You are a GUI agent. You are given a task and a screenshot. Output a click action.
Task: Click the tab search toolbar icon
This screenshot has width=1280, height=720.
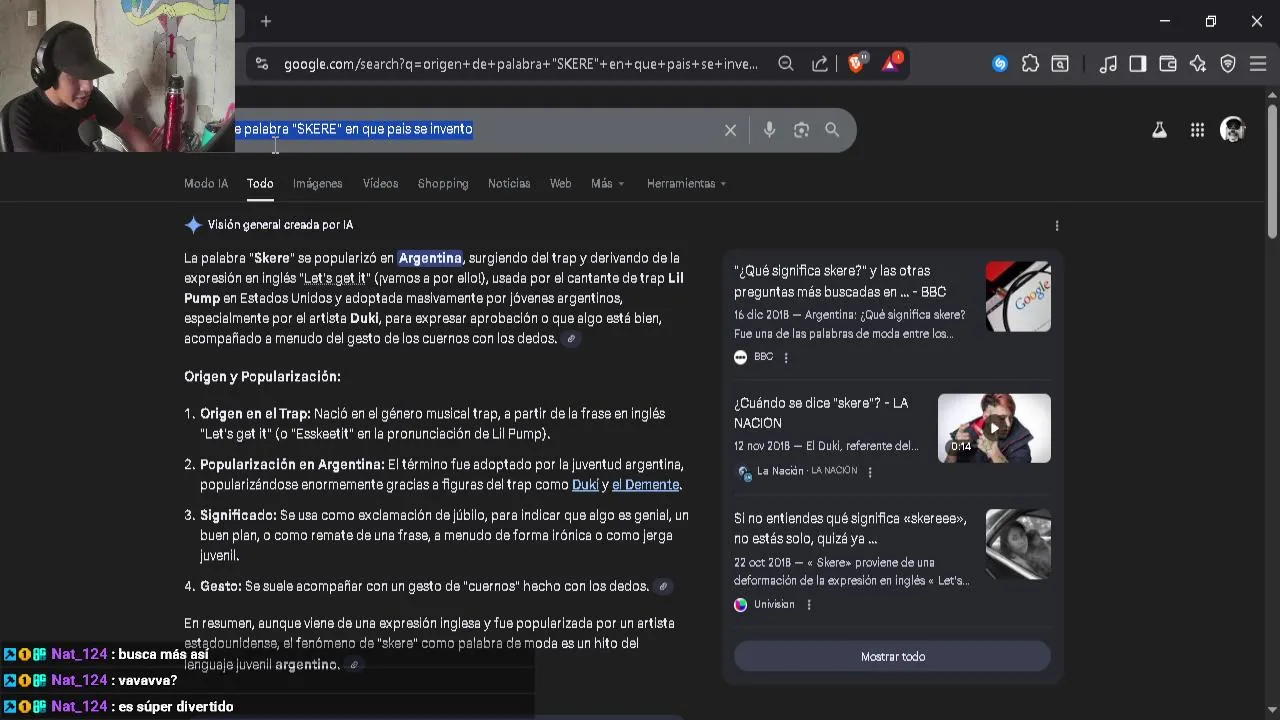pos(1060,64)
